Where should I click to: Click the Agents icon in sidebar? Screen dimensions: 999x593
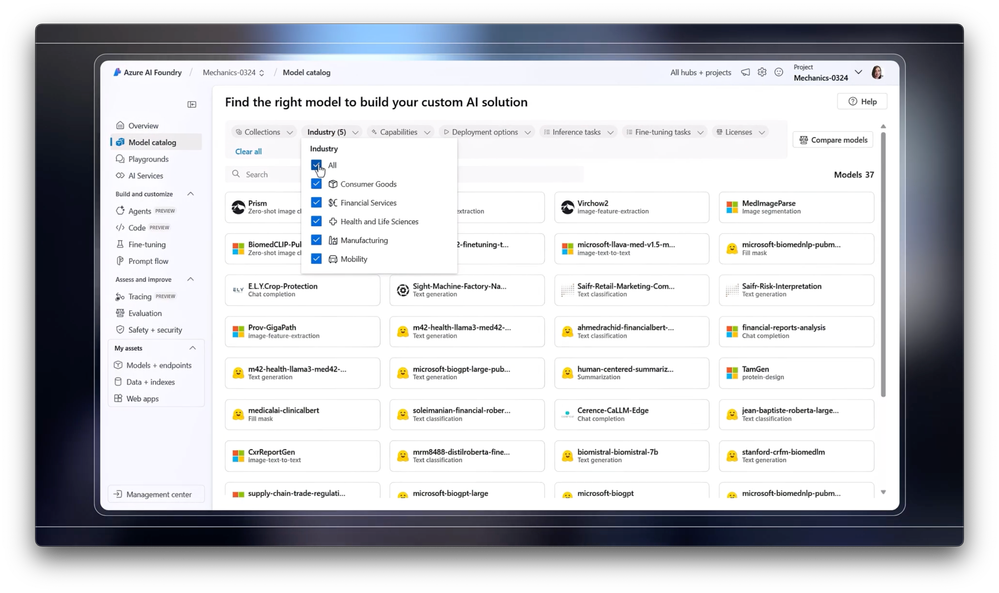(120, 211)
